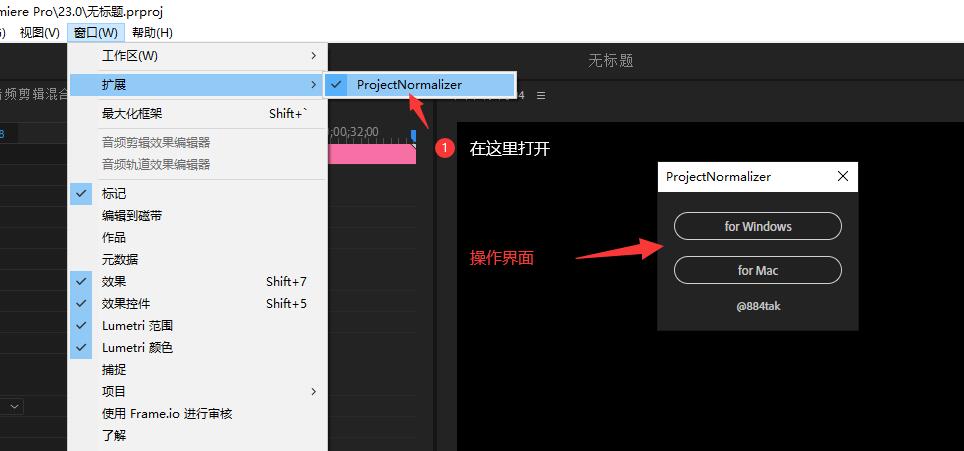Open the 窗口(W) menu
The height and width of the screenshot is (451, 964).
[95, 33]
